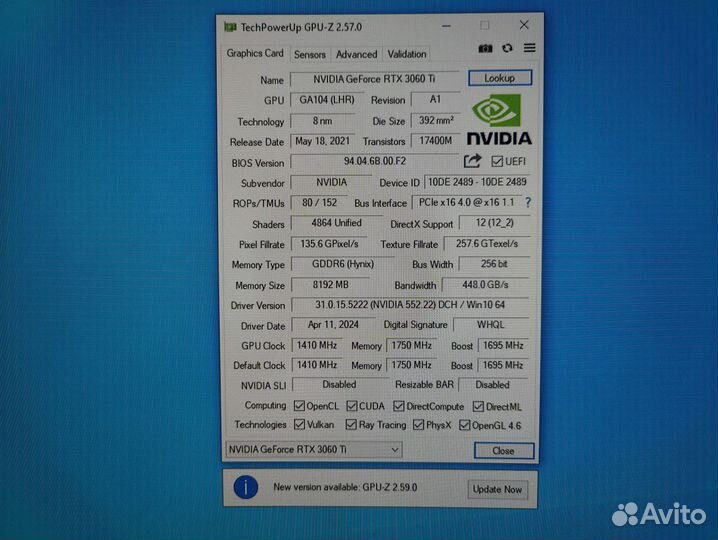The width and height of the screenshot is (718, 540).
Task: Toggle the DirectCompute checkbox
Action: click(x=399, y=406)
